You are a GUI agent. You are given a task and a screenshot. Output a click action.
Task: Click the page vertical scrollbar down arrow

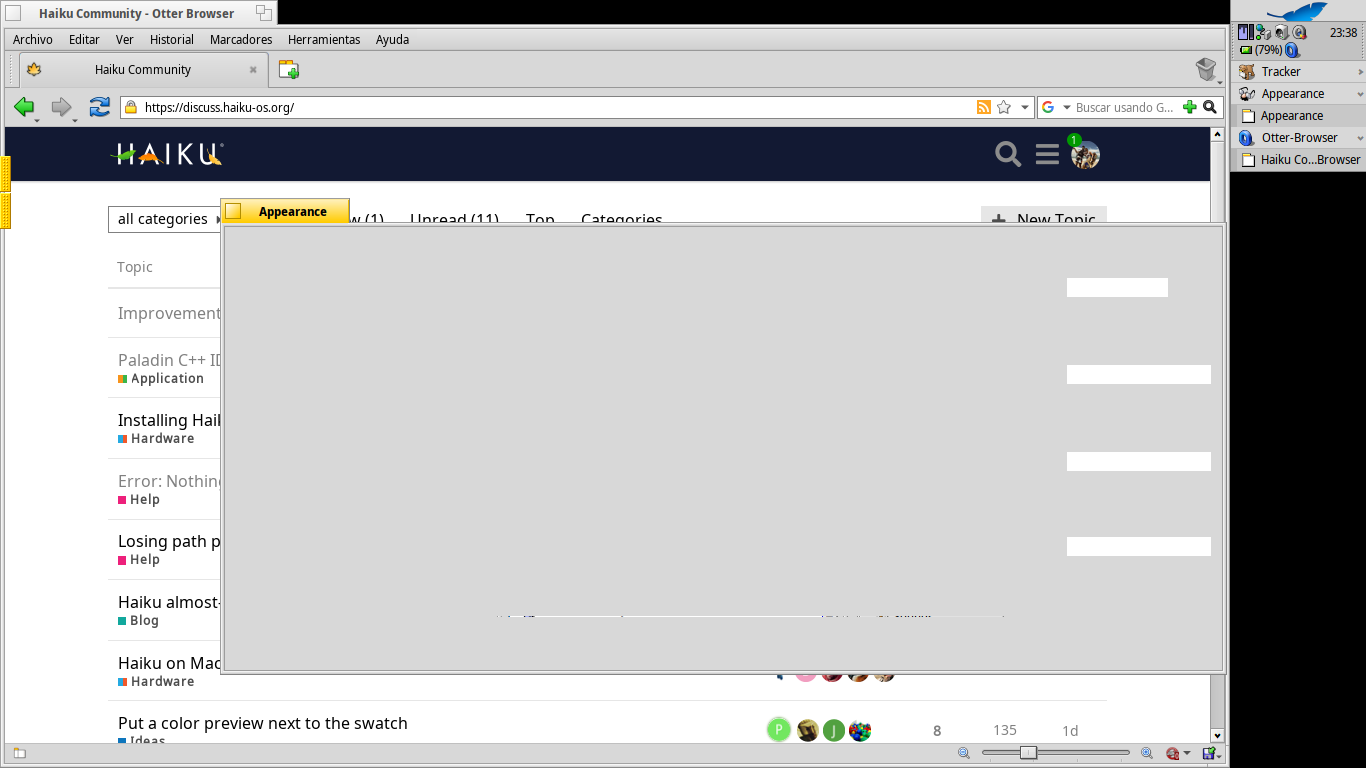click(x=1217, y=735)
